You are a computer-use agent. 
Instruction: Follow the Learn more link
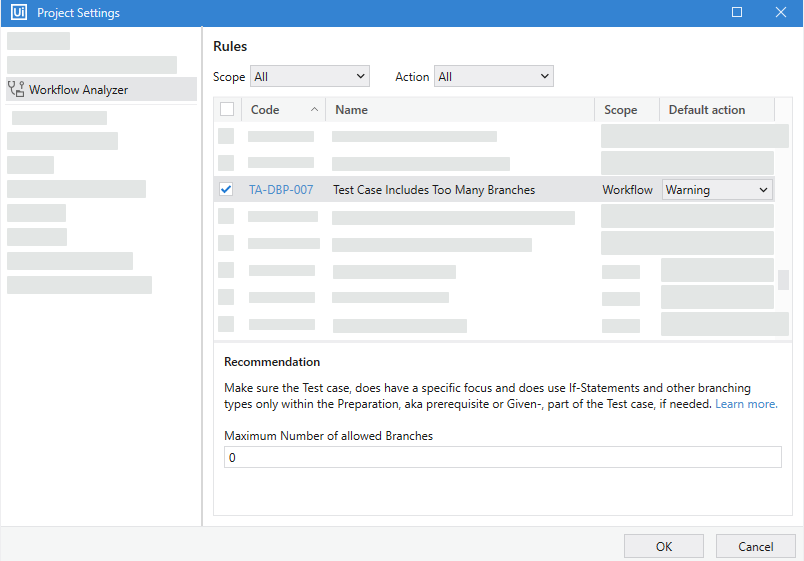746,404
